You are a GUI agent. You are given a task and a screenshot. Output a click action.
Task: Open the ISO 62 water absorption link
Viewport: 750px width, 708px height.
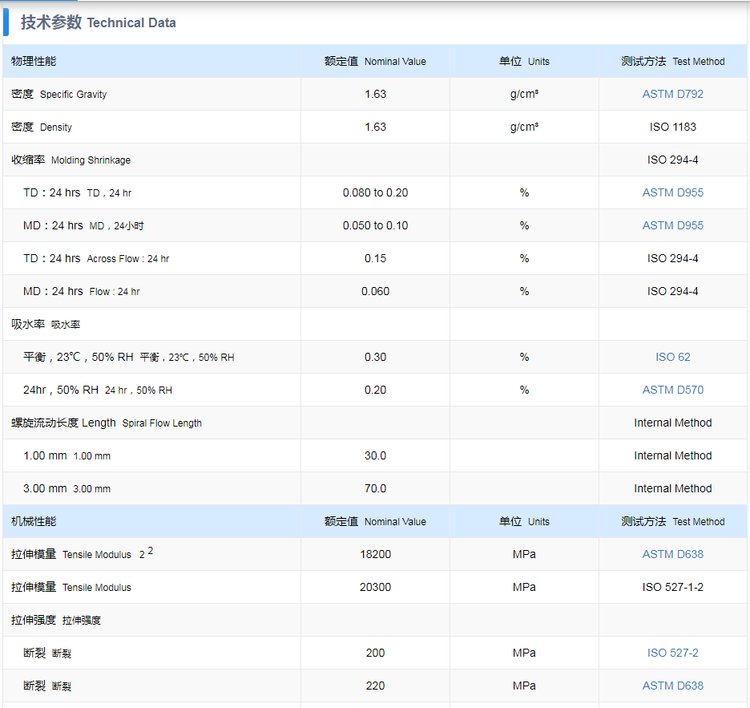pos(672,357)
